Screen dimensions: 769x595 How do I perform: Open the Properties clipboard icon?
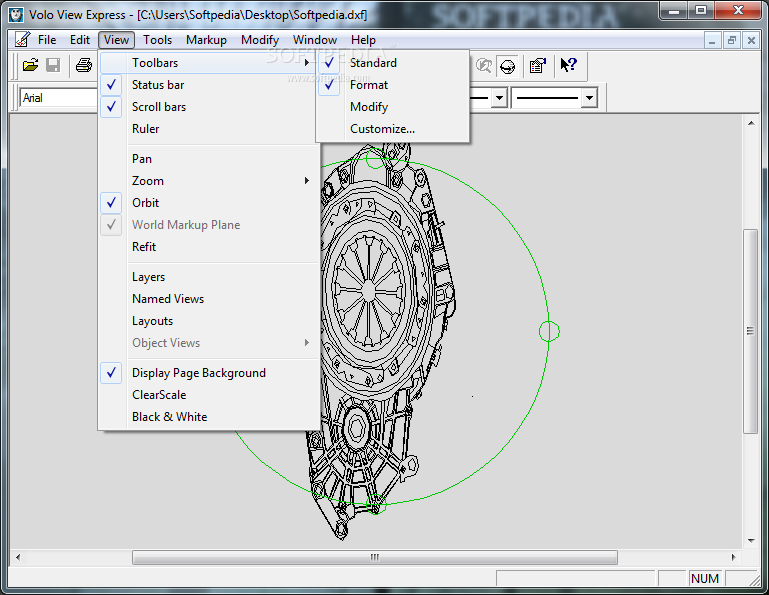coord(538,65)
